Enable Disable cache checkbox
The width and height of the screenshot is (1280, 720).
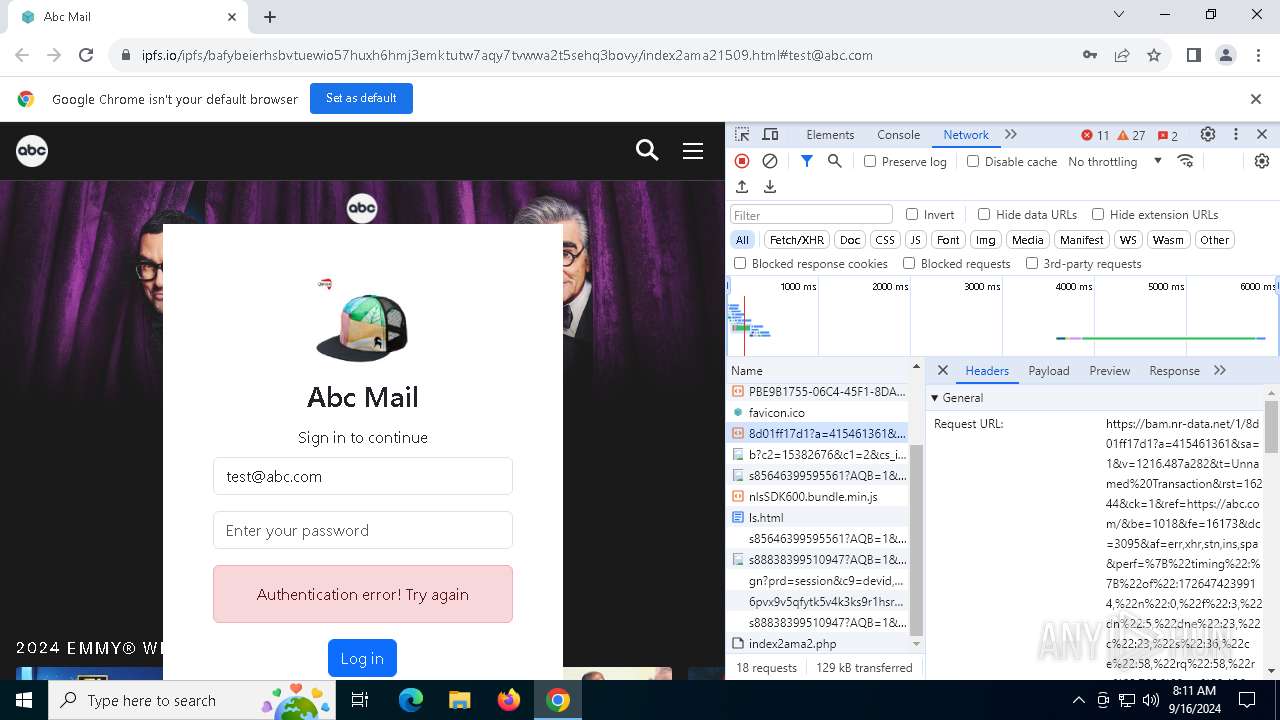point(973,161)
